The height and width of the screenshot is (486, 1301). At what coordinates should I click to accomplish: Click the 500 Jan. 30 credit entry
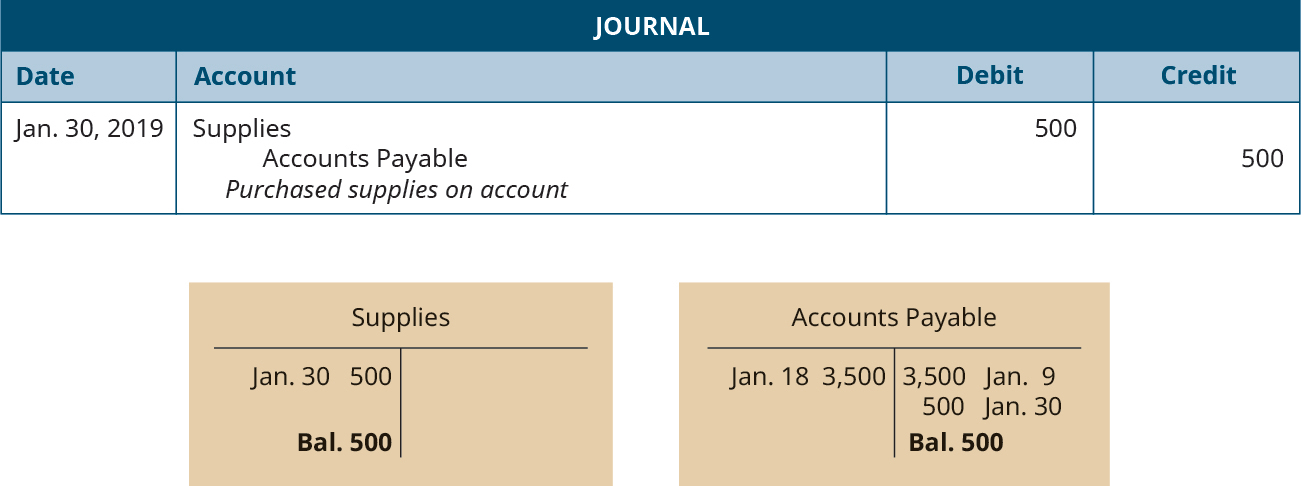pyautogui.click(x=992, y=407)
